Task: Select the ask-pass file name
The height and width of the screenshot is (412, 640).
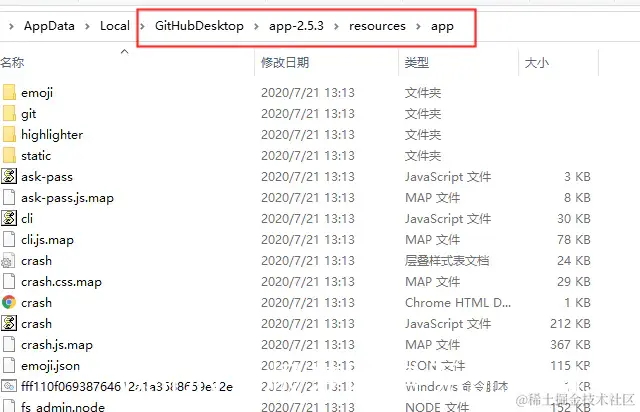Action: (x=47, y=177)
